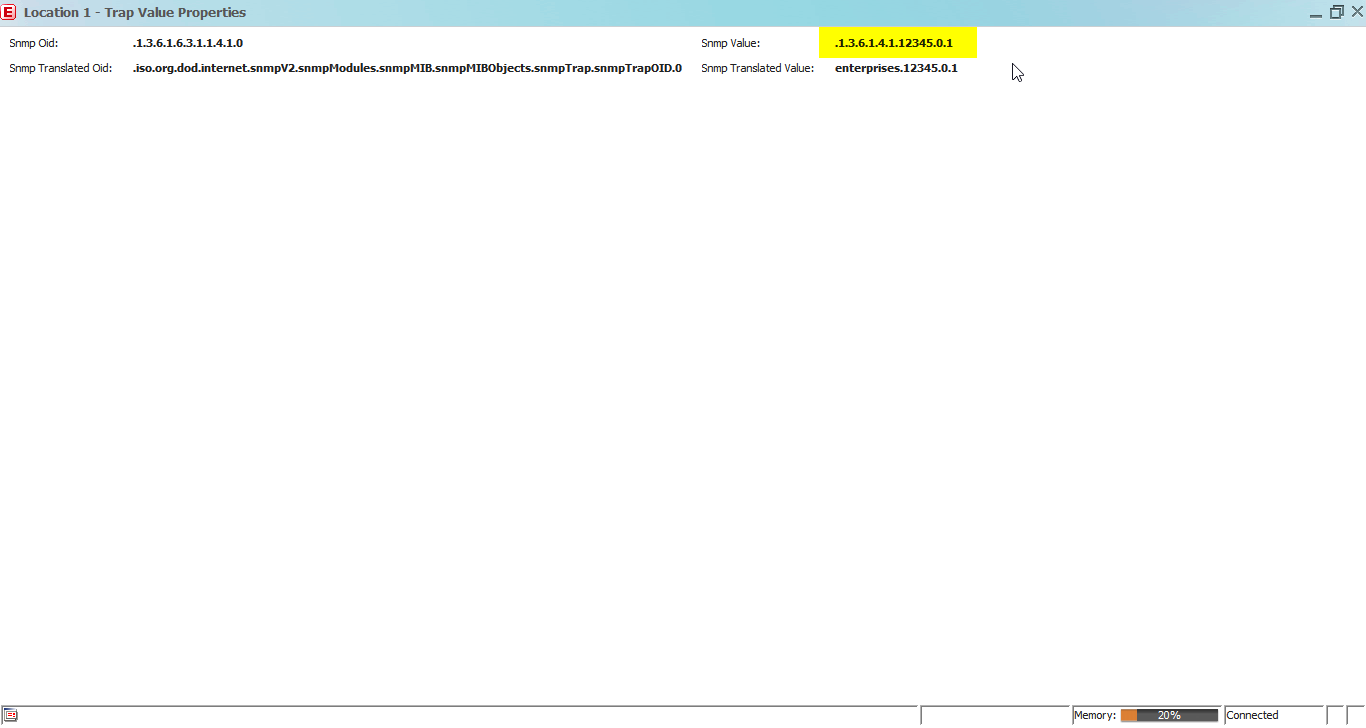Click the application icon in the title bar

[x=11, y=11]
